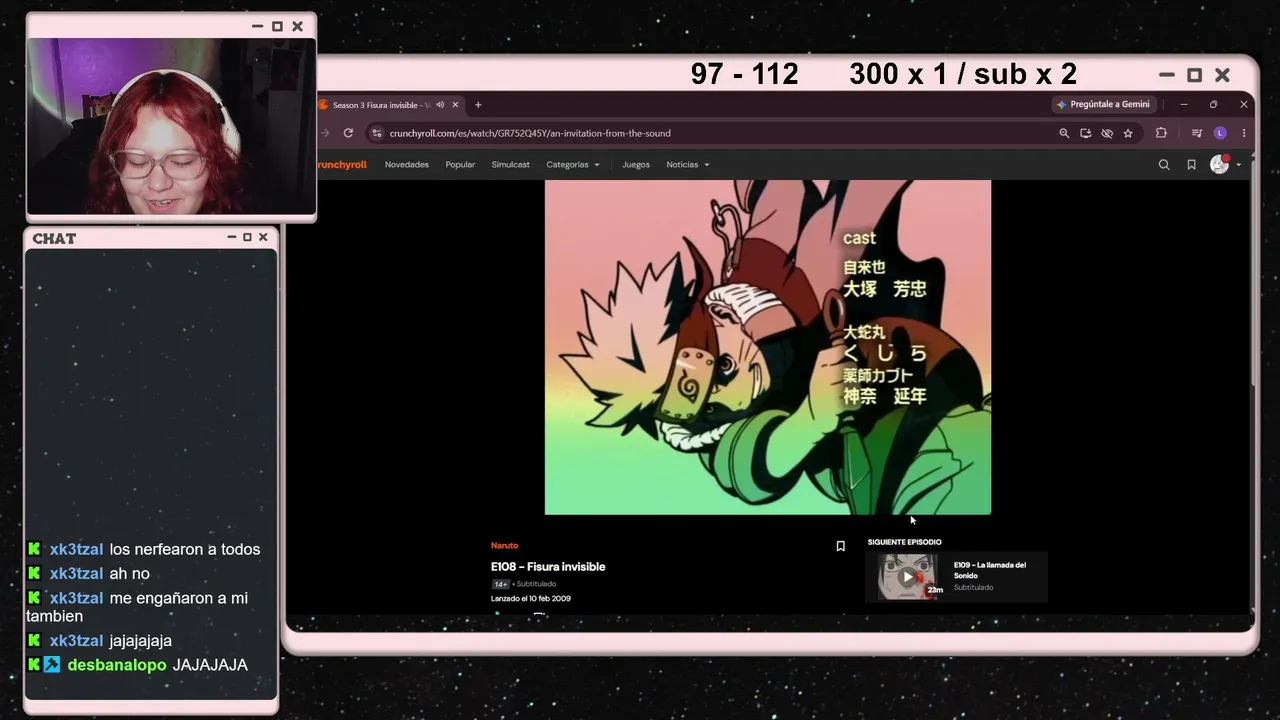1280x720 pixels.
Task: Minimize the stream overlay frame window
Action: click(x=1166, y=75)
